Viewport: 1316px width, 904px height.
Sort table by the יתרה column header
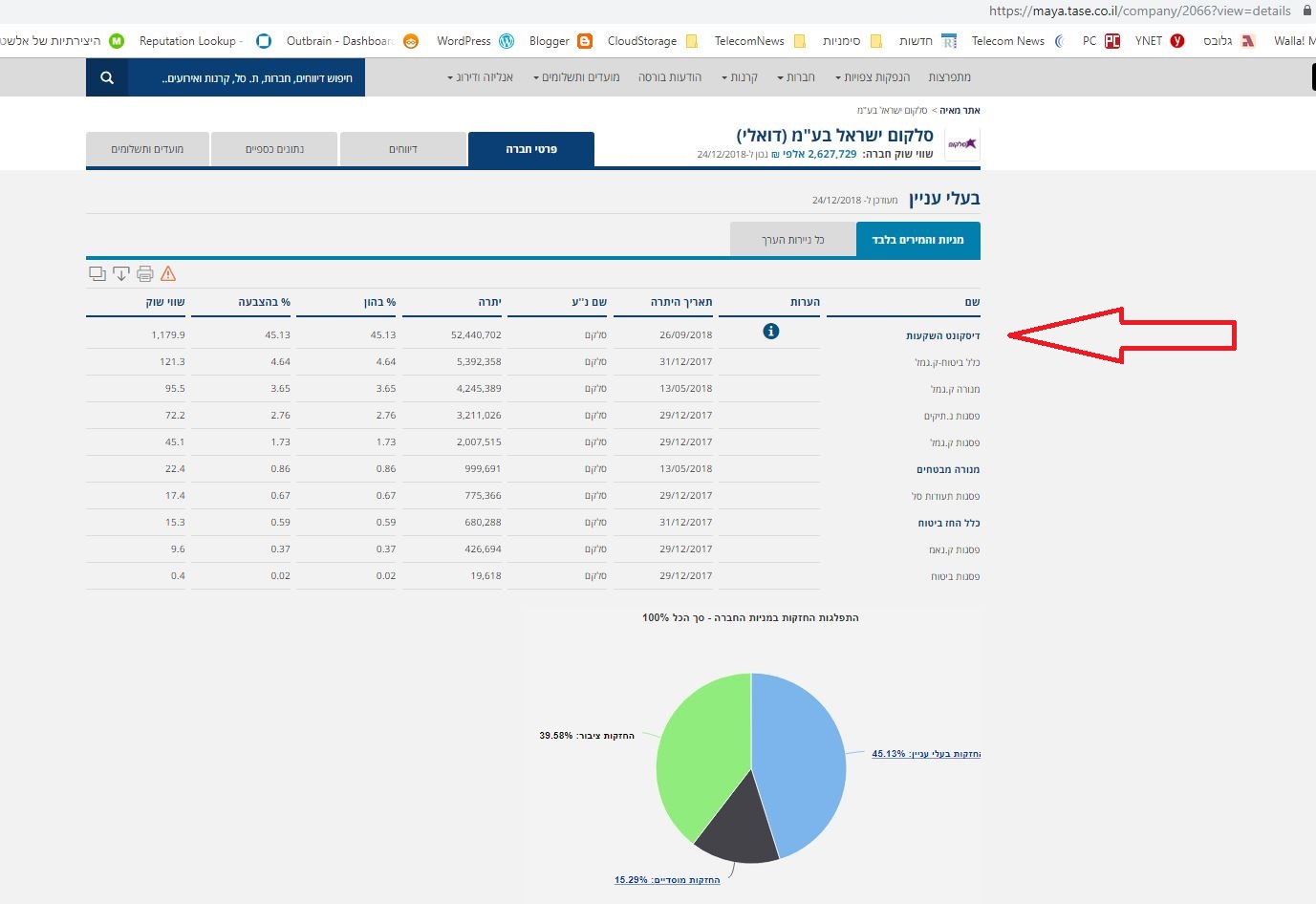click(490, 302)
